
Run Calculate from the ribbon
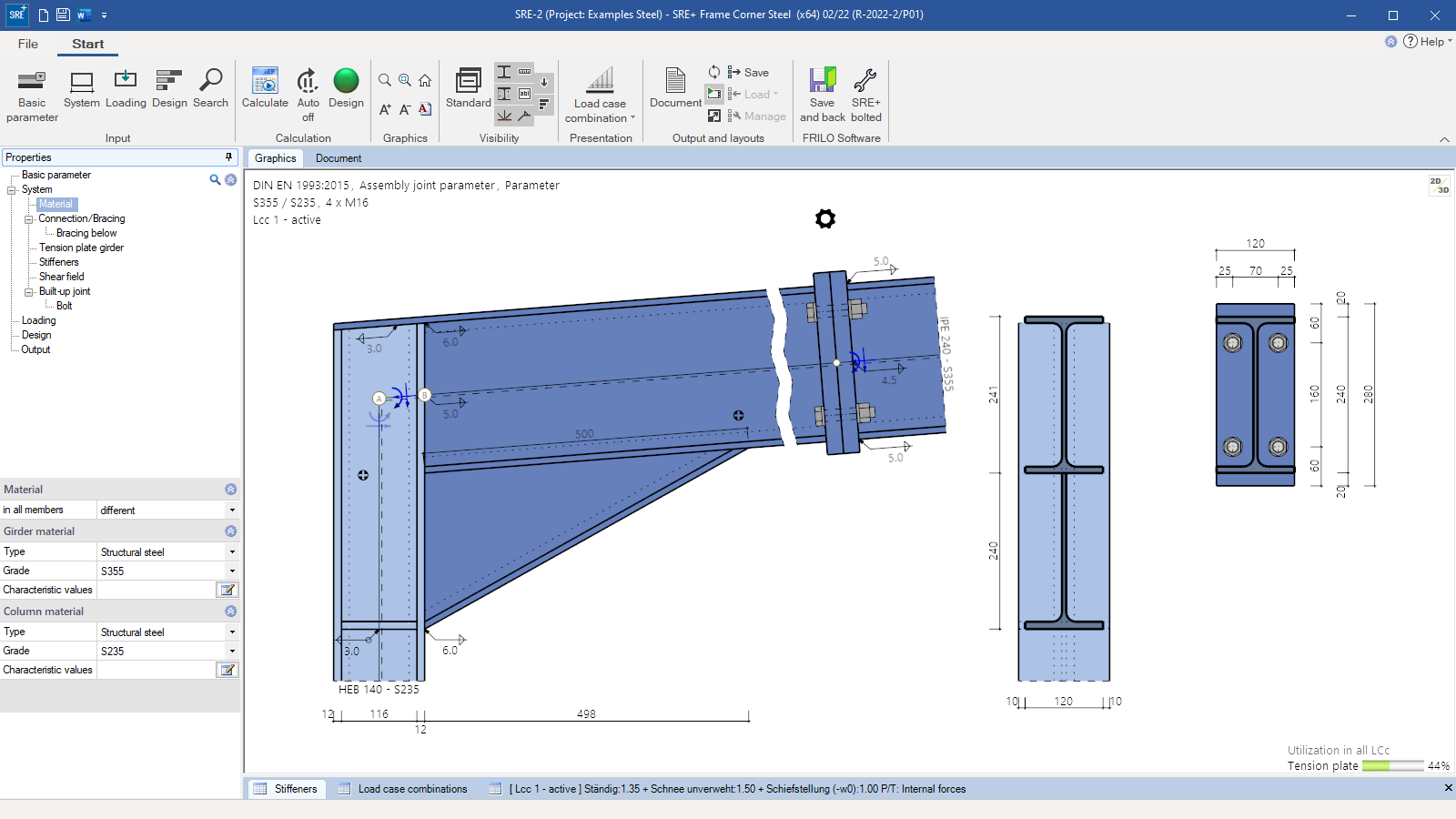click(265, 88)
